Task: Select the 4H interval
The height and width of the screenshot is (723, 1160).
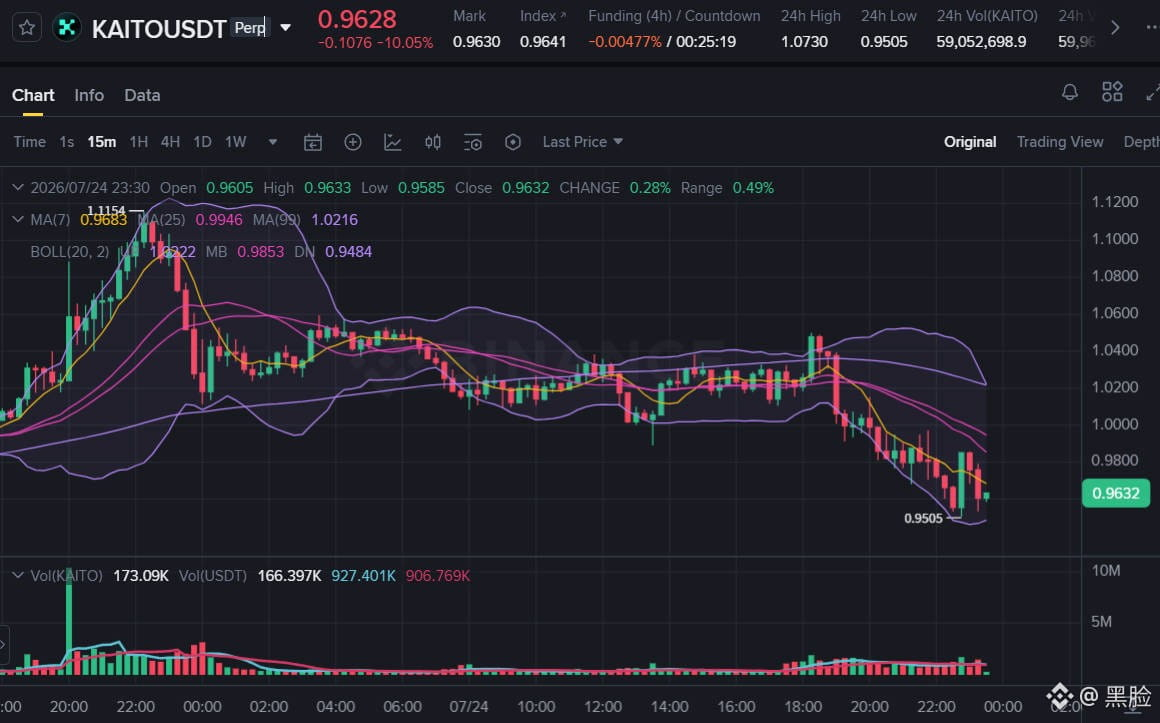Action: [170, 142]
